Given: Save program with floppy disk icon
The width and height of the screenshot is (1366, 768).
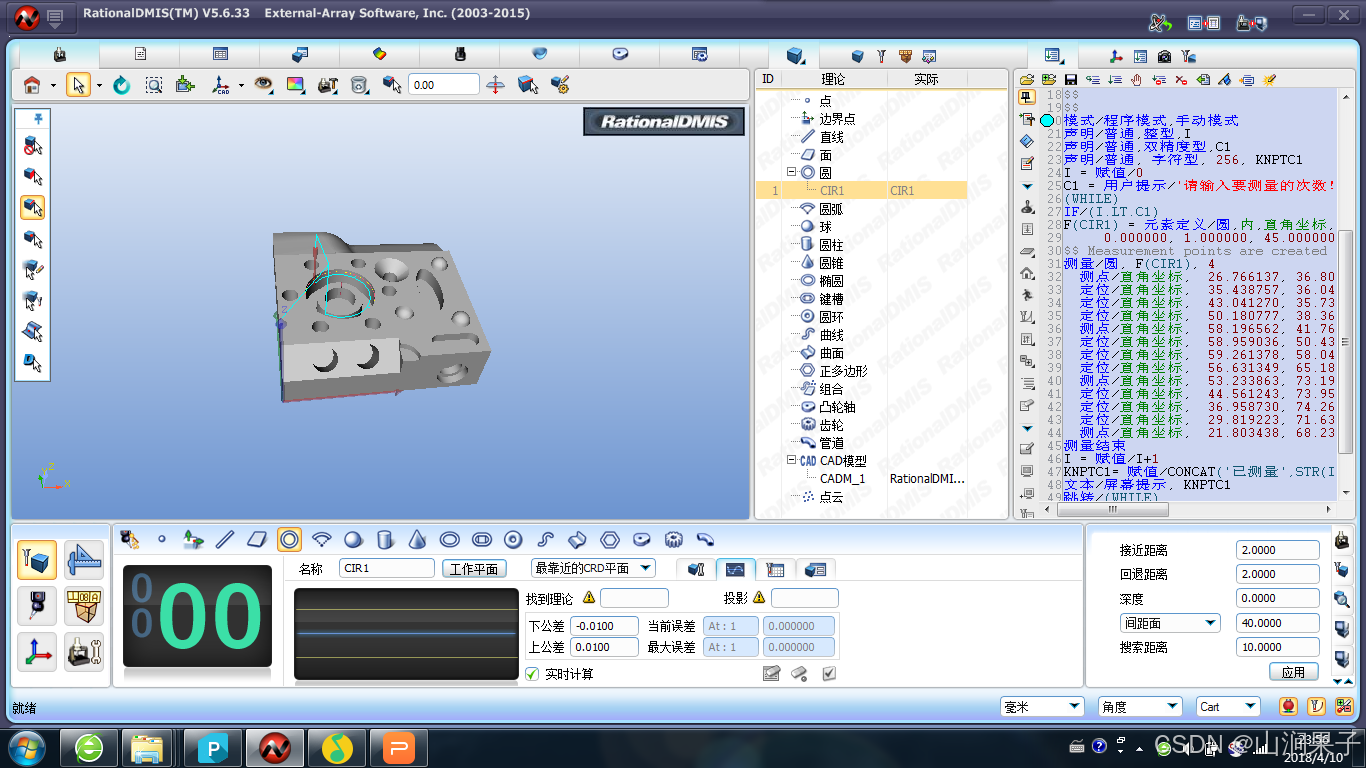Looking at the screenshot, I should [x=1071, y=79].
